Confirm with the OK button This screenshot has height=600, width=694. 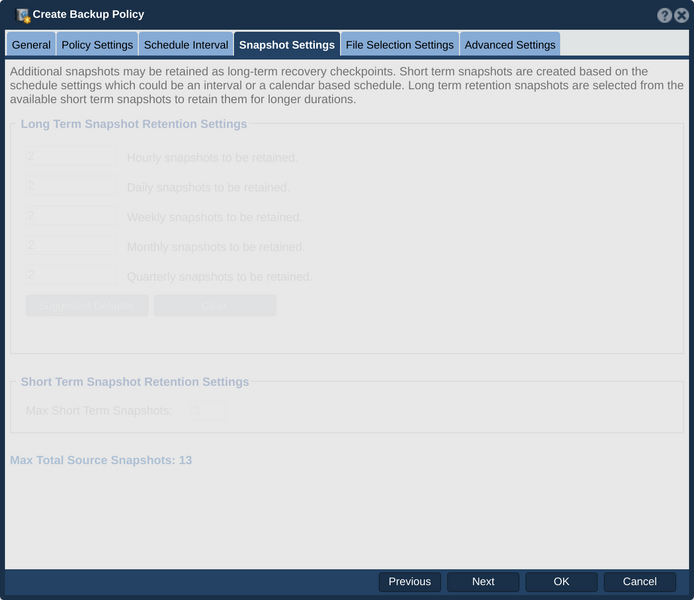(561, 581)
